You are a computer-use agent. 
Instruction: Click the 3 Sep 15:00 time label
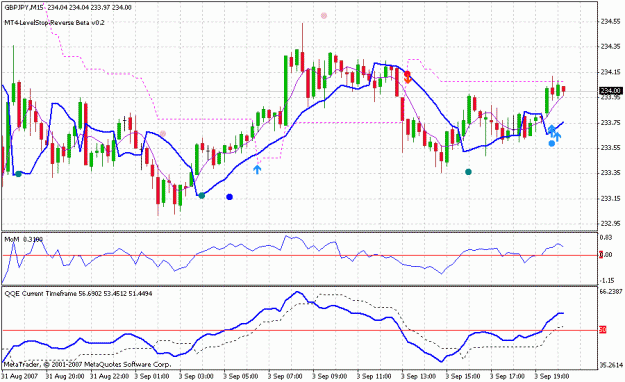coord(463,376)
